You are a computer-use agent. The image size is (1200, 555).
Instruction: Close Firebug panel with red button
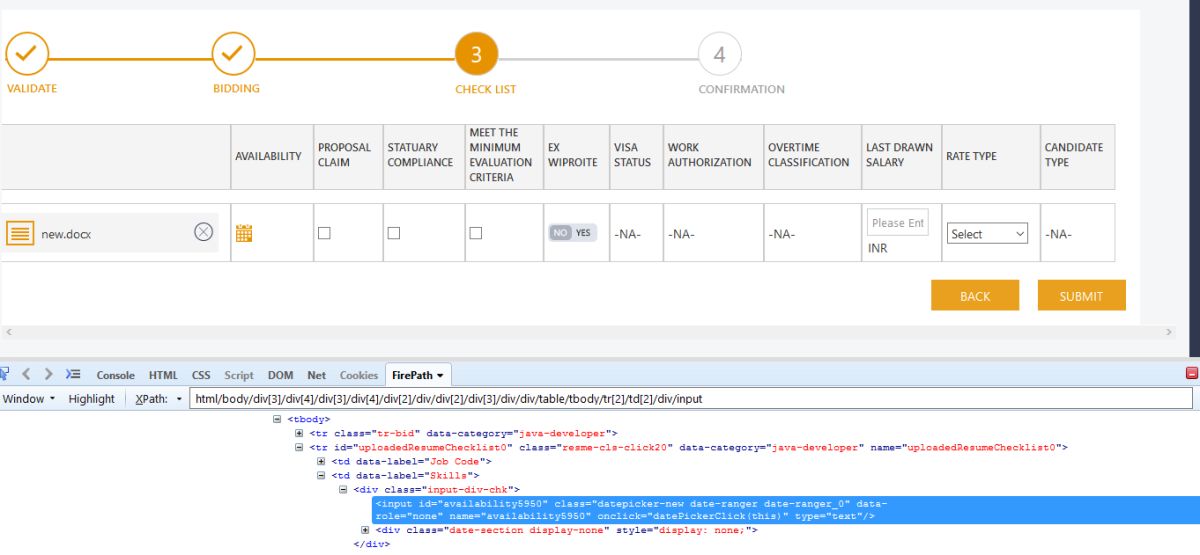tap(1191, 373)
